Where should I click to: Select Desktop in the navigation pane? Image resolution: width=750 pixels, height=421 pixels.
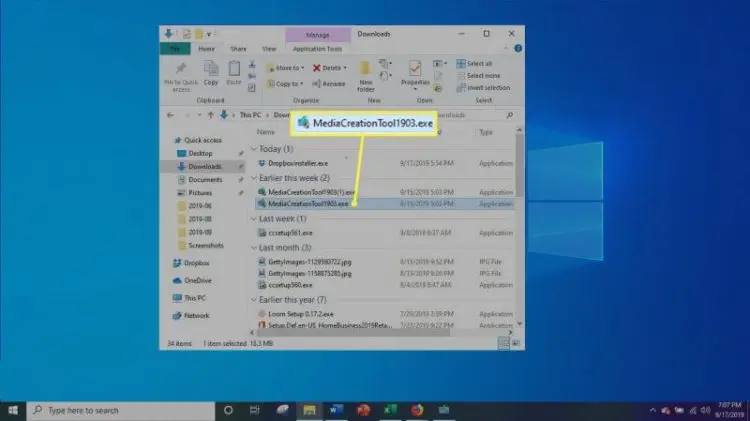coord(200,153)
